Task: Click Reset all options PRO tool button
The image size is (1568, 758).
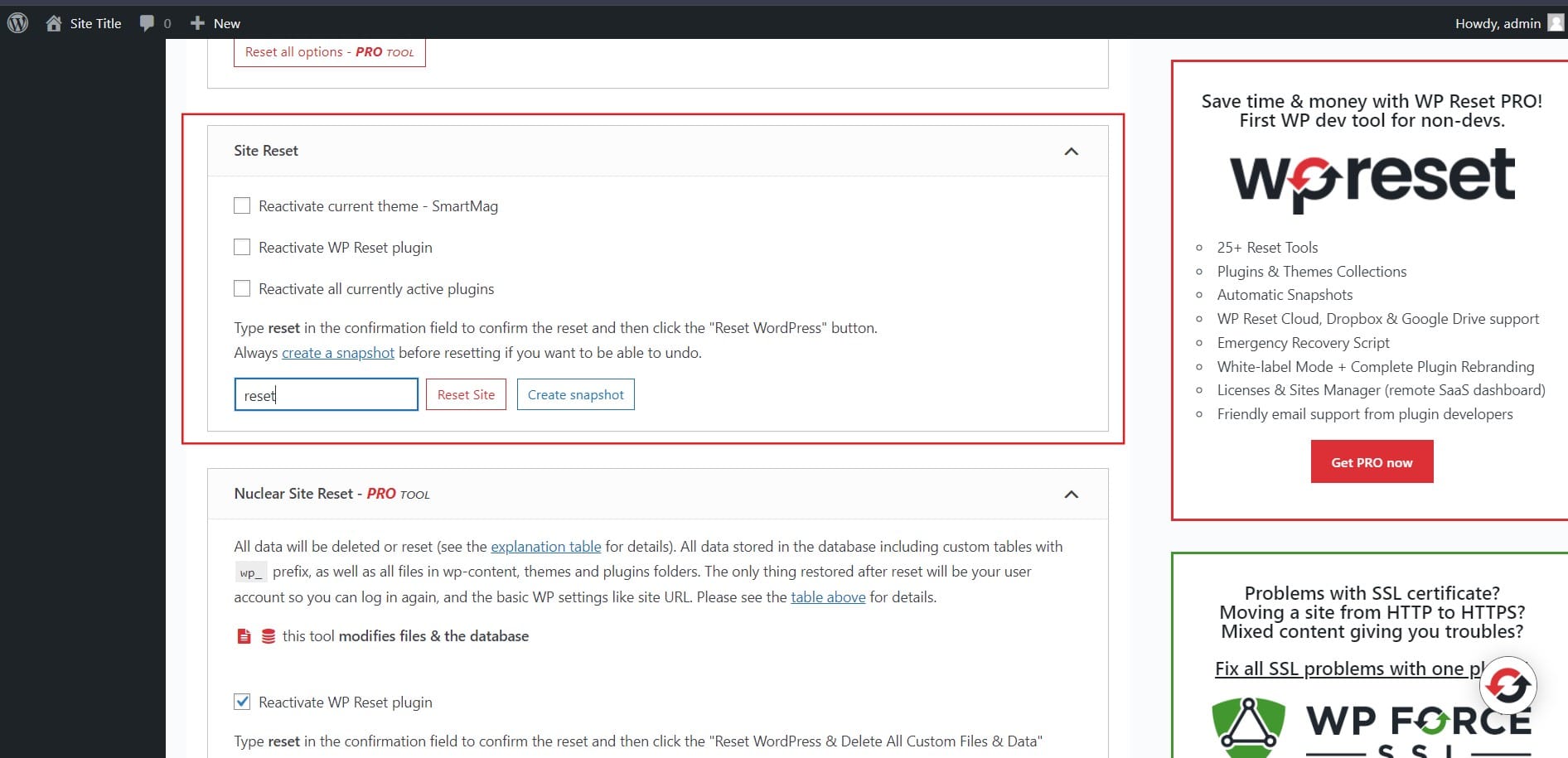Action: coord(330,51)
